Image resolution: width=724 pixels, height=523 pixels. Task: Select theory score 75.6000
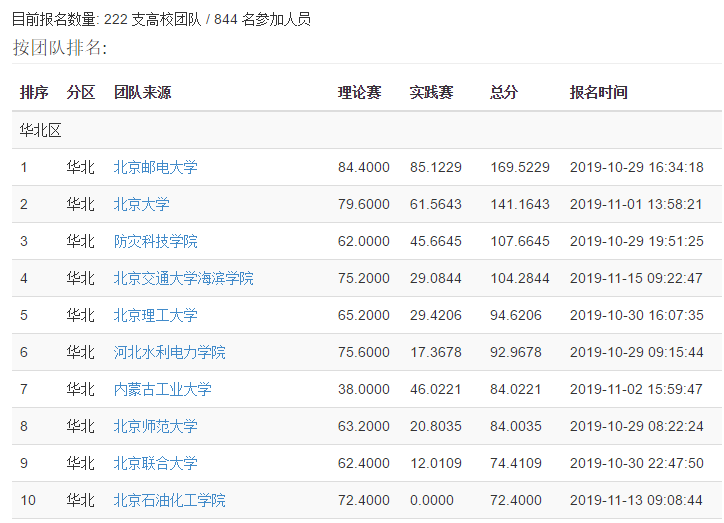coord(364,352)
